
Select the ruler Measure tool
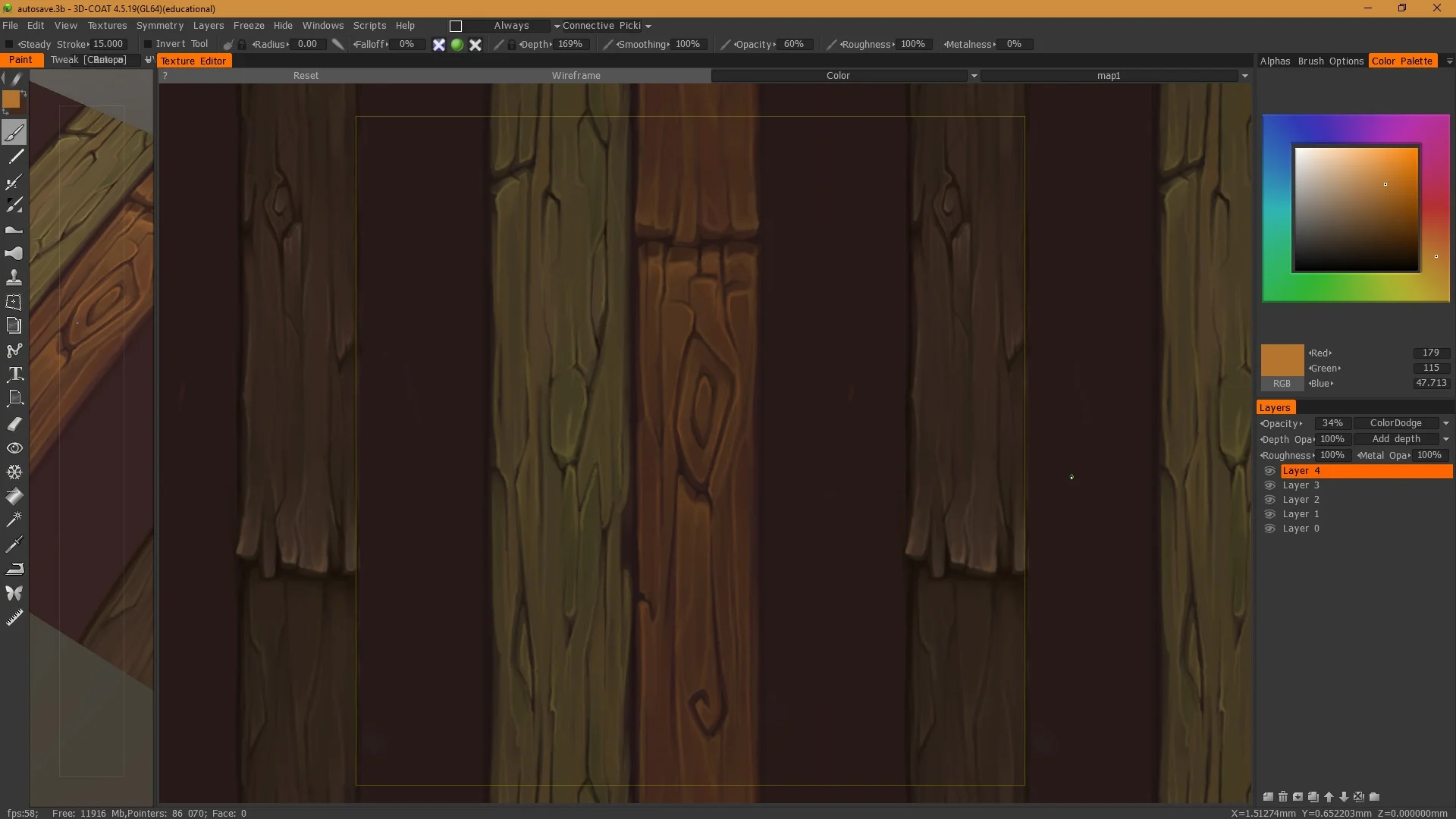(x=14, y=618)
